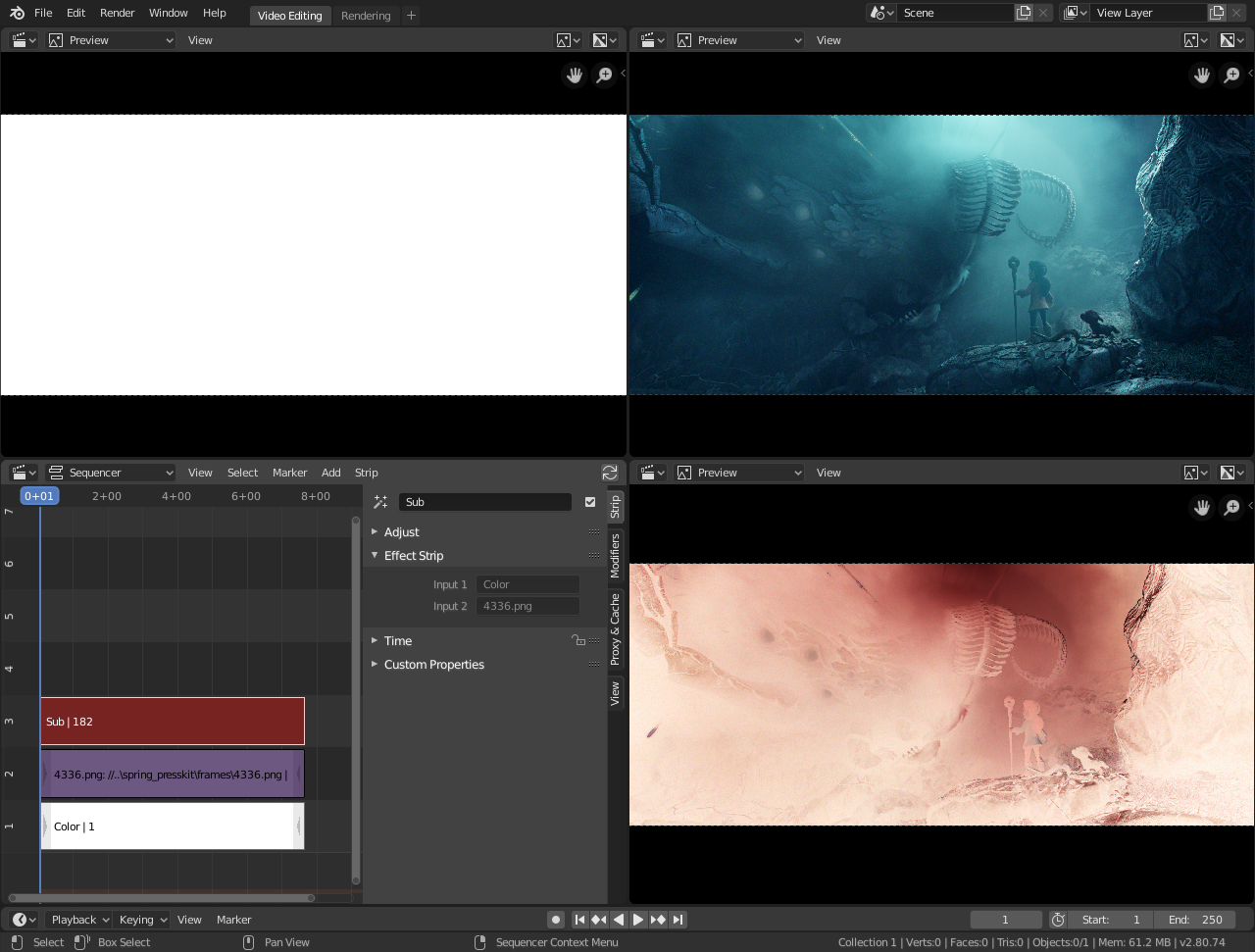Select the zoom magnifier icon in the top-right preview
This screenshot has width=1255, height=952.
[x=1231, y=75]
